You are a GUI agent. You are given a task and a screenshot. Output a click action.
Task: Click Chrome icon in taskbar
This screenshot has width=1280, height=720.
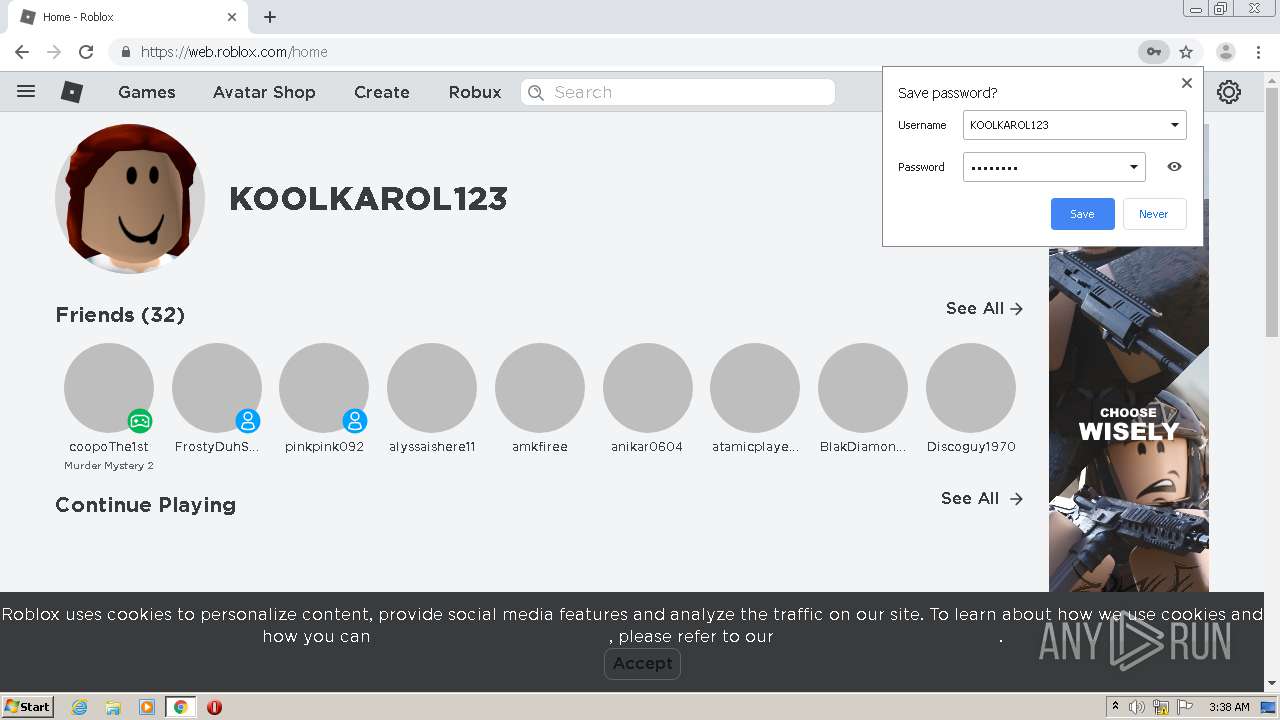pos(181,707)
